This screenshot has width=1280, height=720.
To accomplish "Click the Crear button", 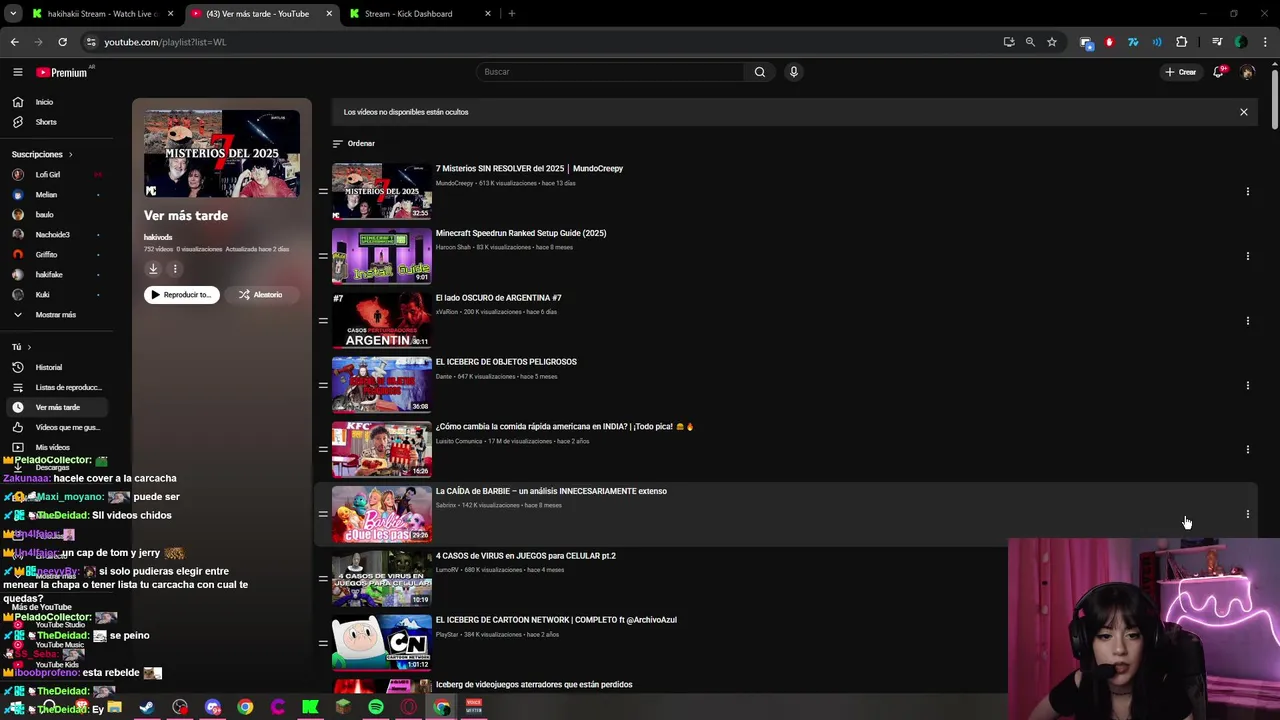I will pos(1180,72).
